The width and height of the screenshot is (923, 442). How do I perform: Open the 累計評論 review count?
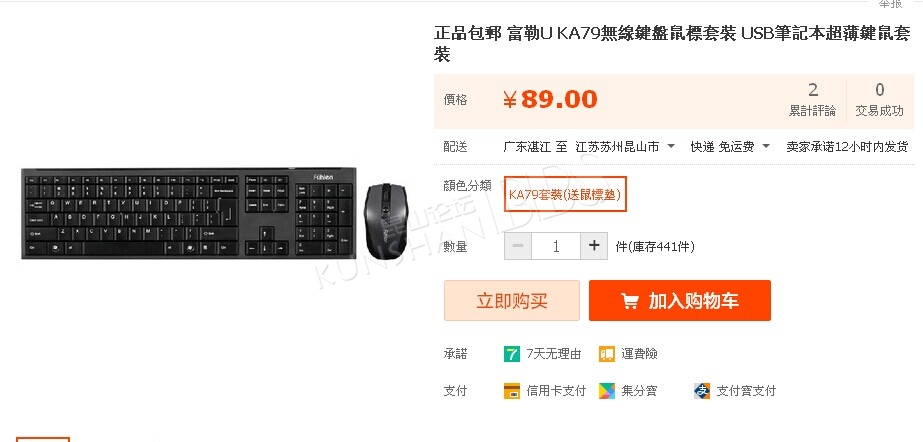point(812,99)
